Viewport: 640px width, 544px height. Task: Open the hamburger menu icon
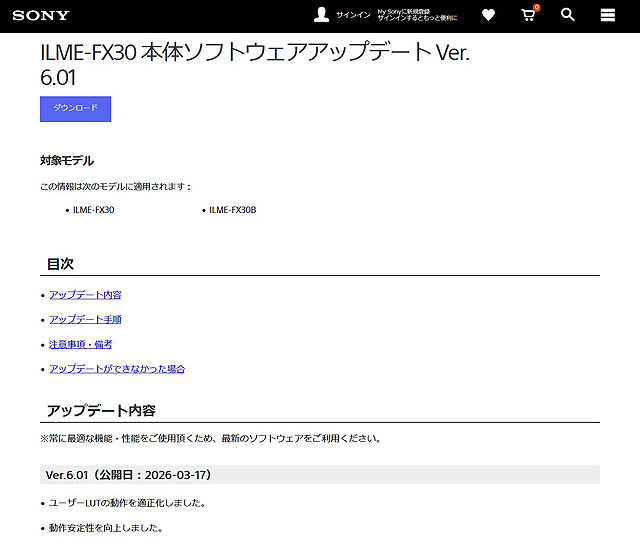[x=607, y=15]
